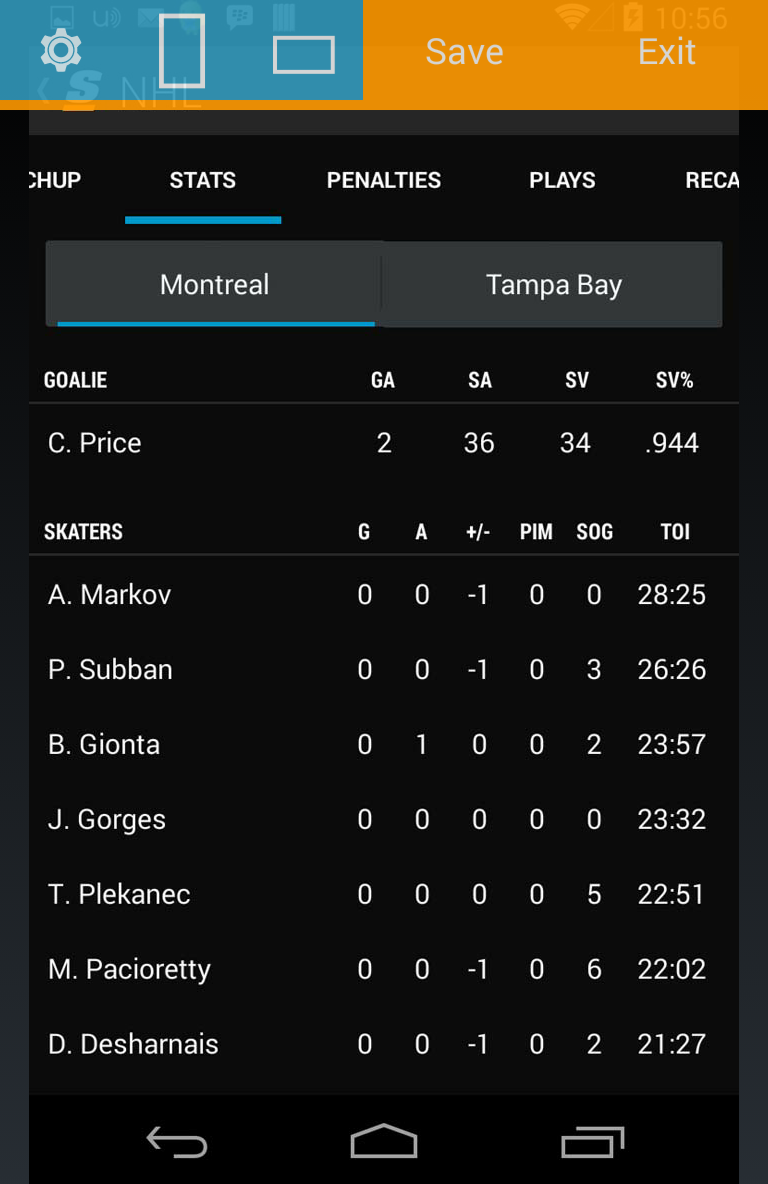Go to the Matchup tab
The image size is (768, 1184).
(x=54, y=180)
